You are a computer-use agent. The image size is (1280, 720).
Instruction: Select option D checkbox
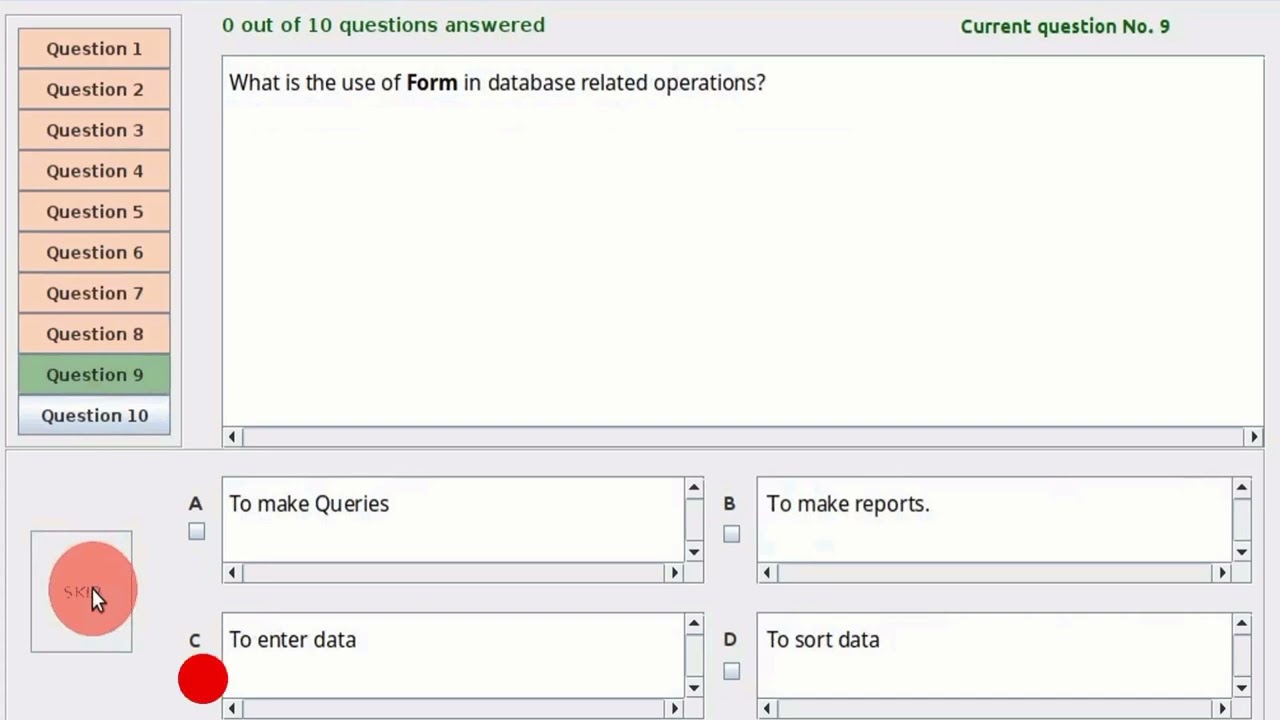pyautogui.click(x=732, y=671)
